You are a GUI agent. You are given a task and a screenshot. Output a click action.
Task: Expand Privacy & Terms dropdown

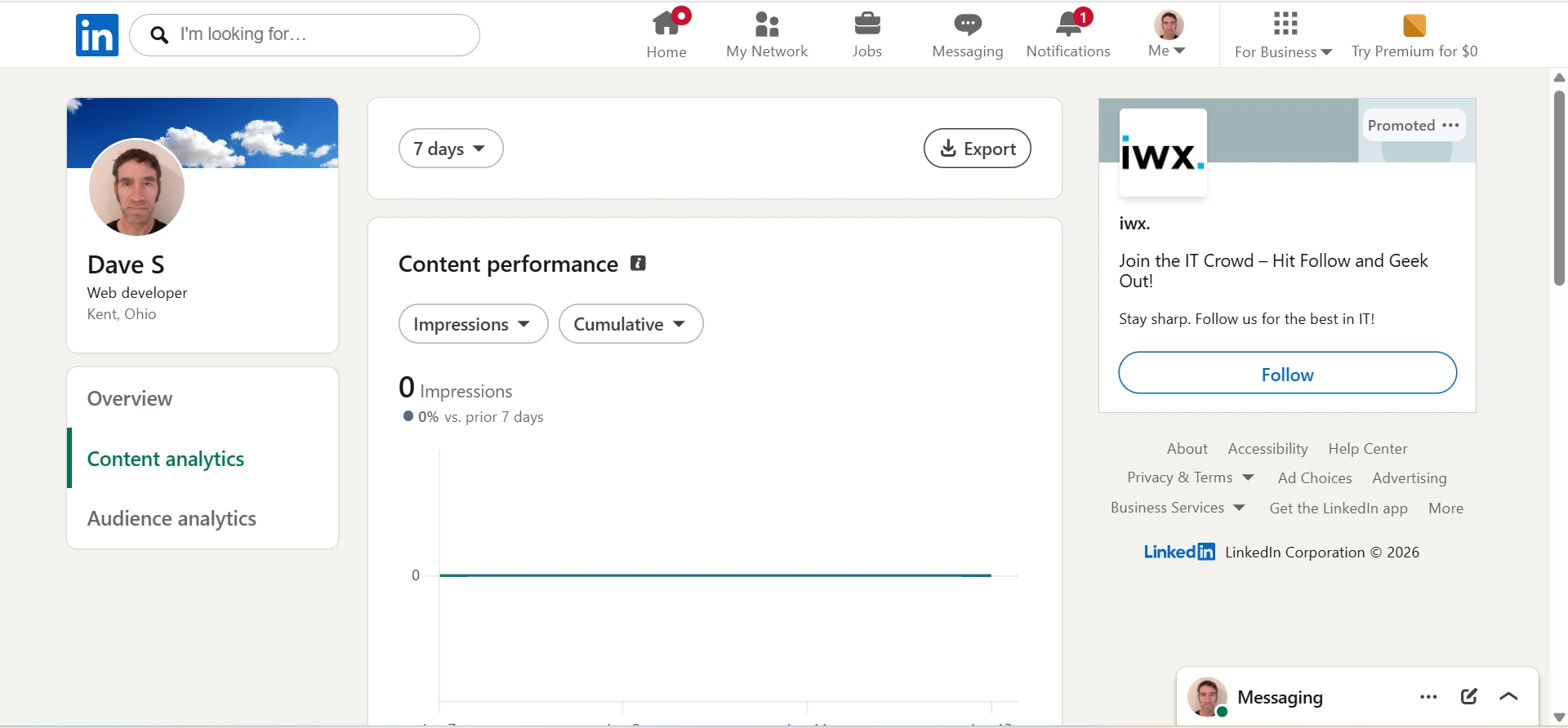[x=1190, y=477]
